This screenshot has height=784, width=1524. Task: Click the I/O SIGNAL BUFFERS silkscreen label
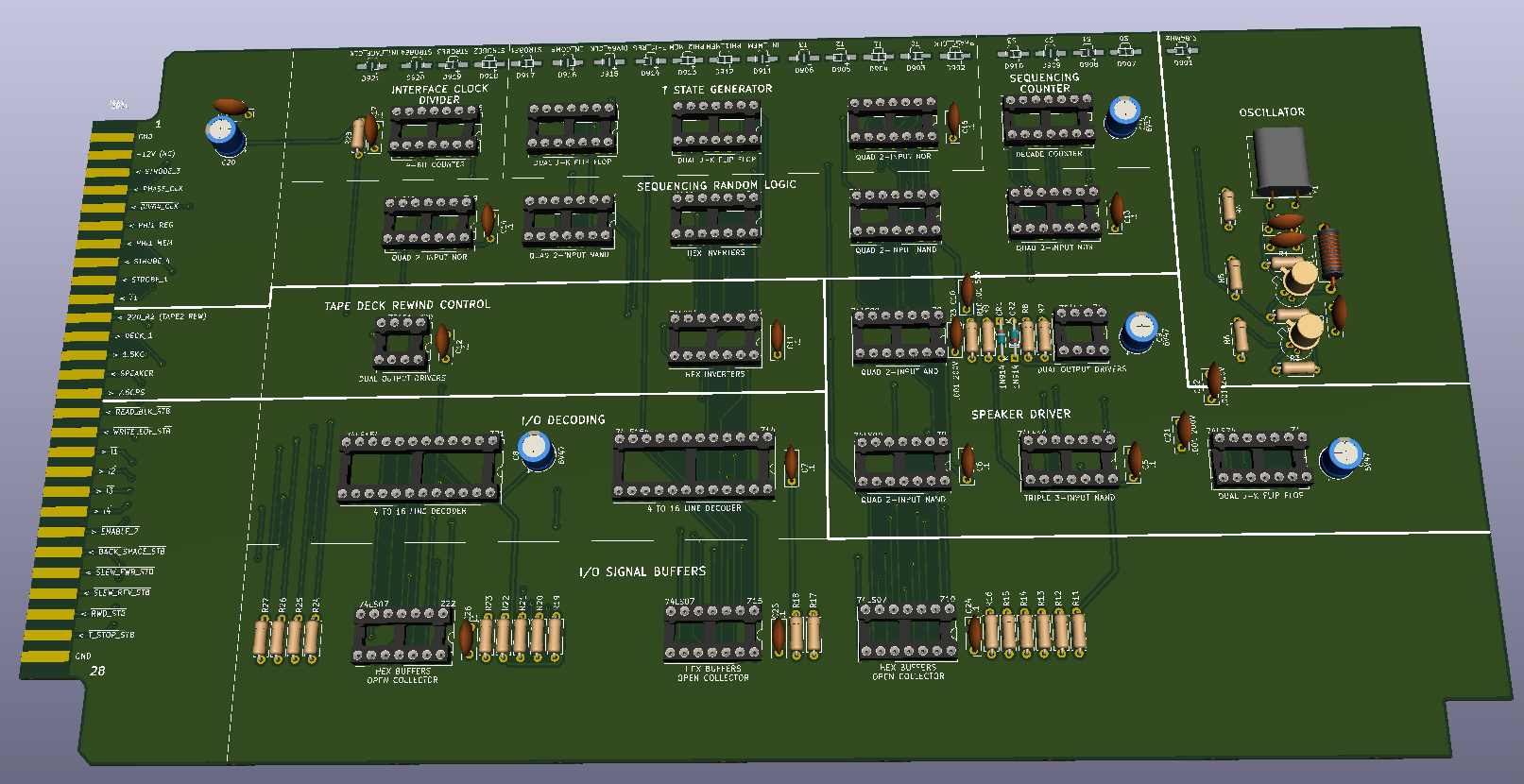(642, 571)
